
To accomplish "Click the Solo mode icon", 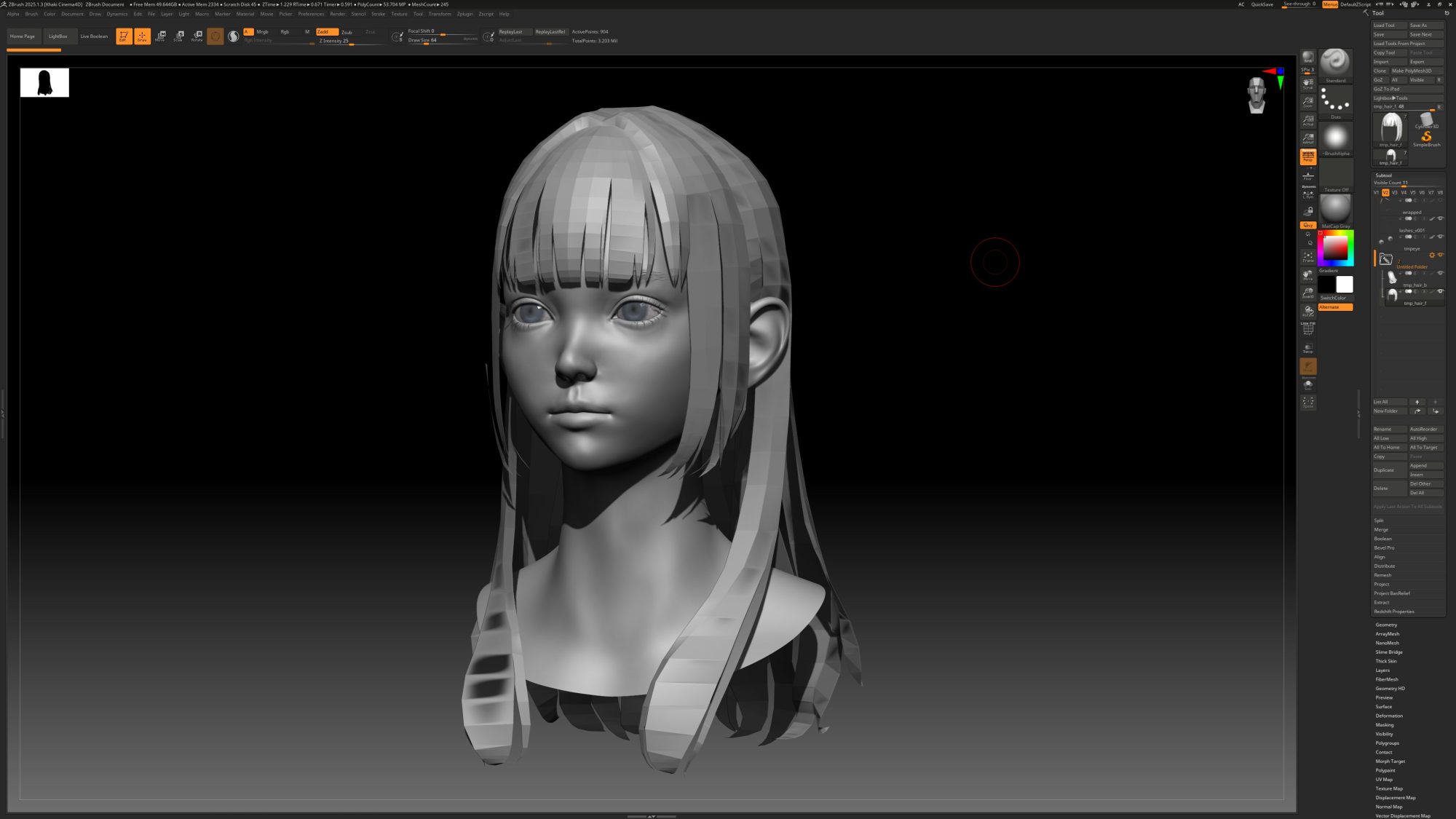I will click(1307, 384).
